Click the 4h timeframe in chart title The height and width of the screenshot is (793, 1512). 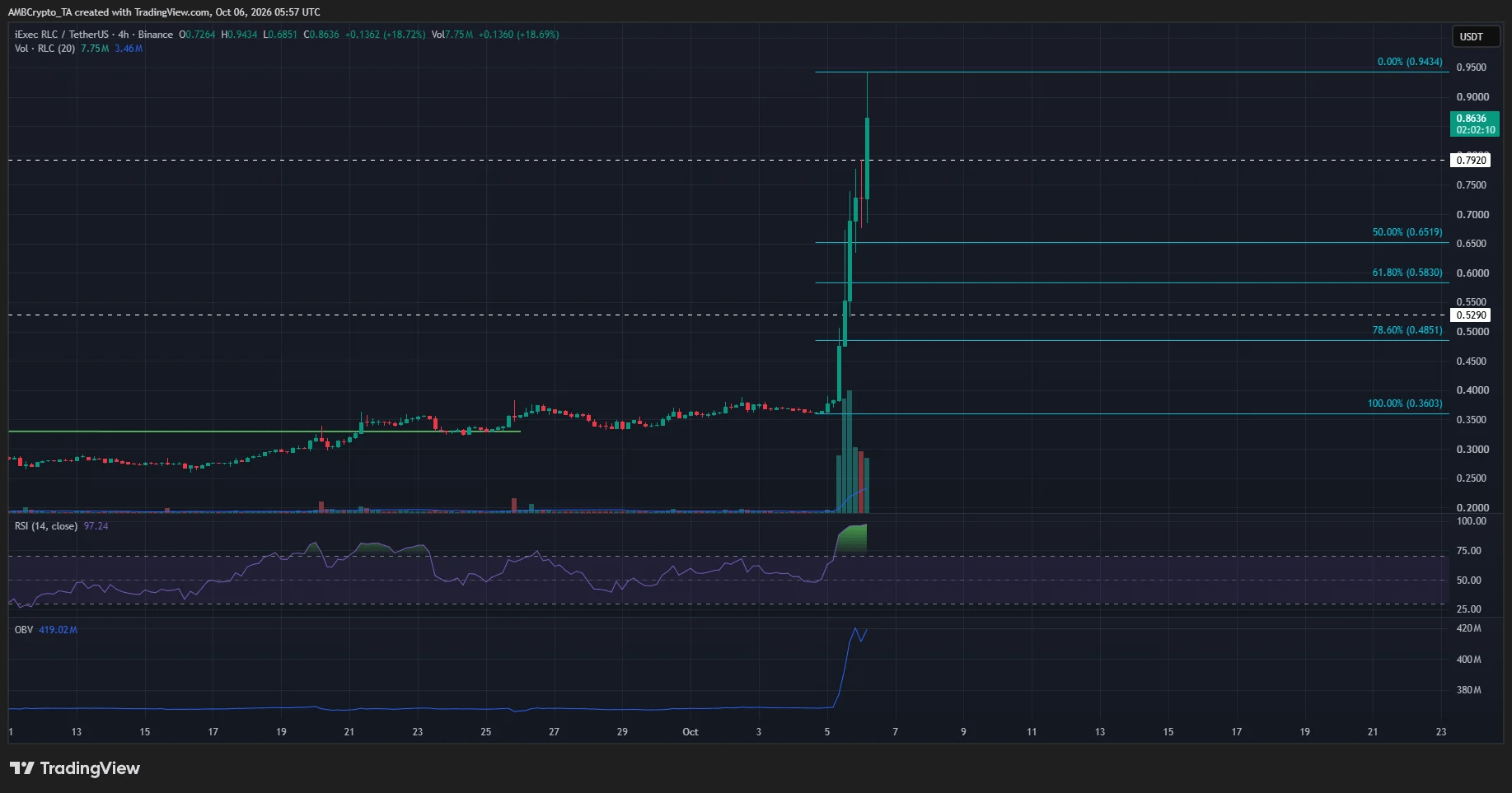click(124, 35)
